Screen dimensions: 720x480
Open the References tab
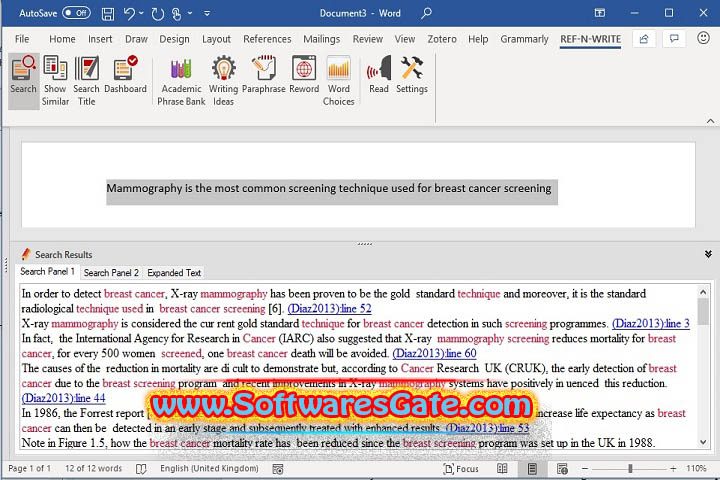267,39
